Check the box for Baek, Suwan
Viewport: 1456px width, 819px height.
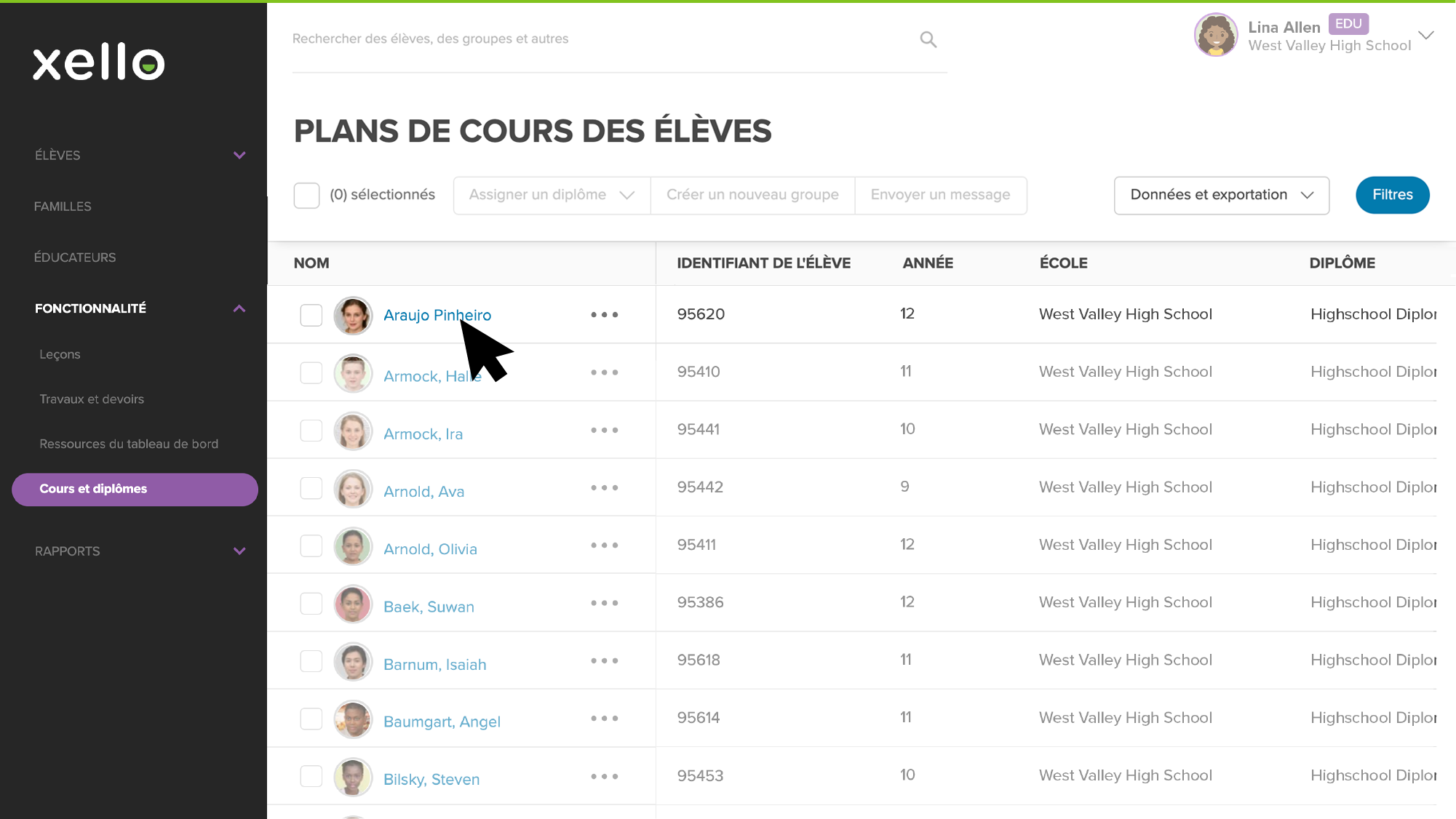pyautogui.click(x=311, y=603)
